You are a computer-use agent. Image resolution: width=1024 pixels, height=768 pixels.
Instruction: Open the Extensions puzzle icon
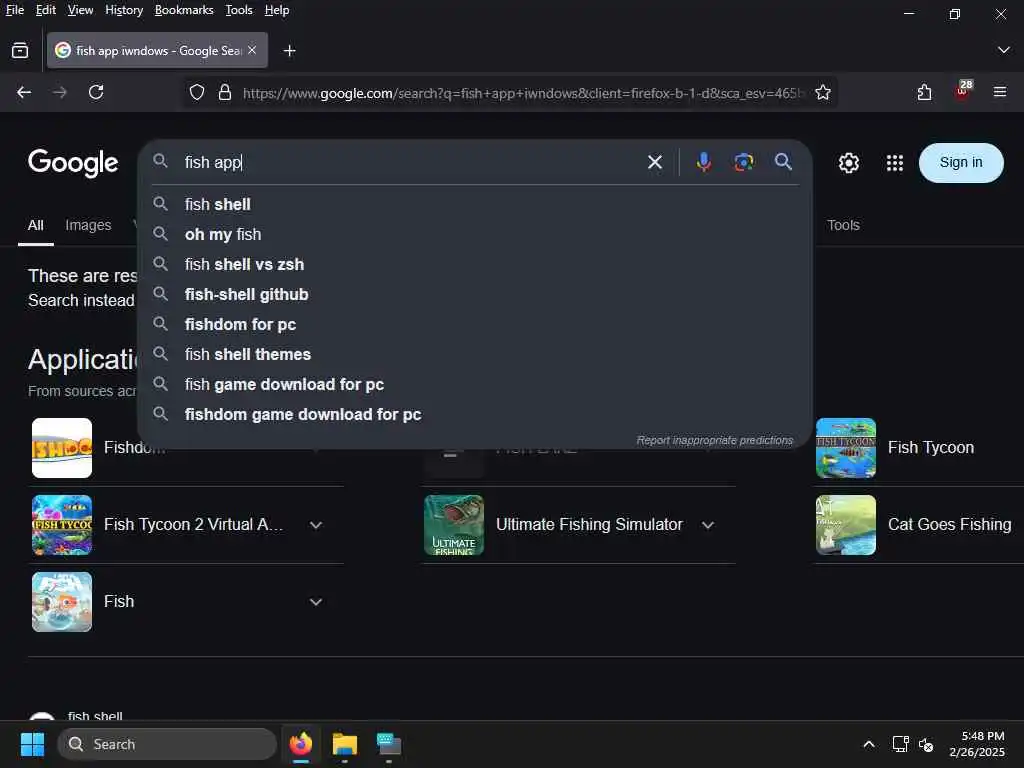point(924,92)
